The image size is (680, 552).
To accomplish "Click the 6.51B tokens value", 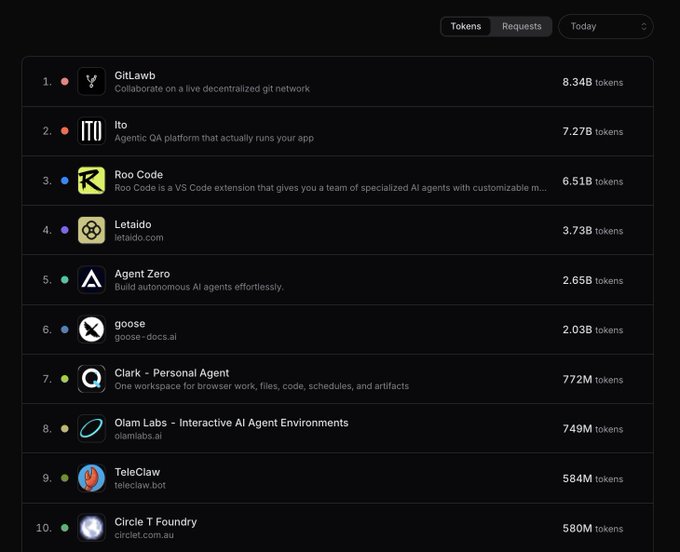I will pyautogui.click(x=592, y=181).
